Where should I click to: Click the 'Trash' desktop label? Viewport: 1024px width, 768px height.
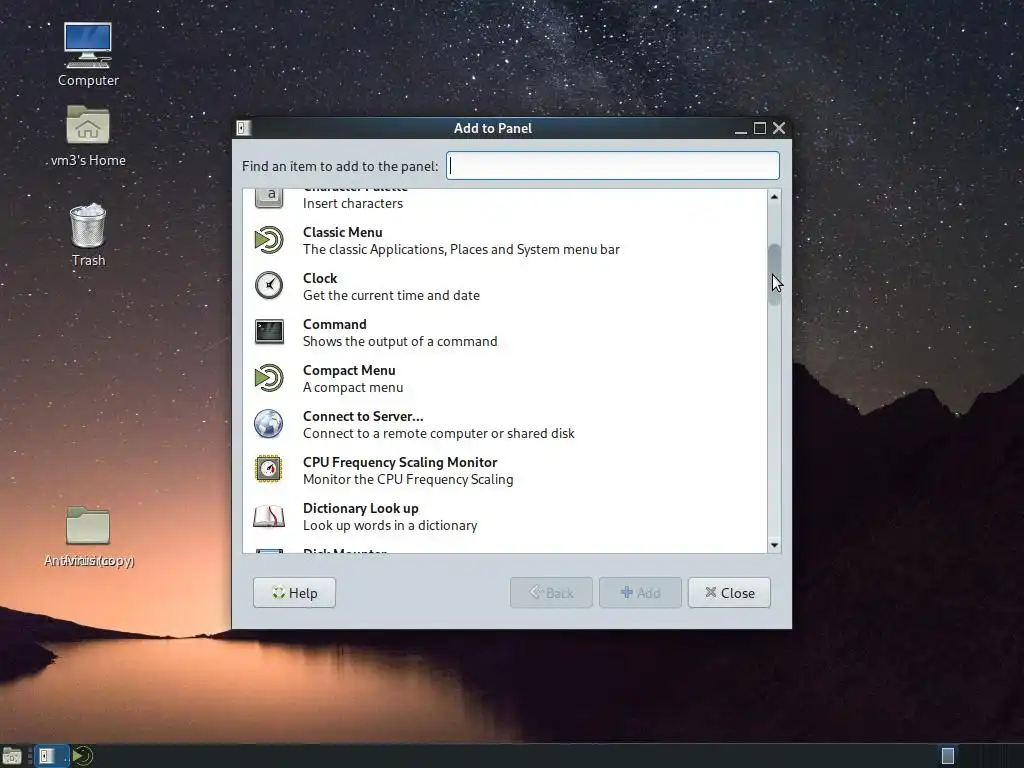coord(88,261)
